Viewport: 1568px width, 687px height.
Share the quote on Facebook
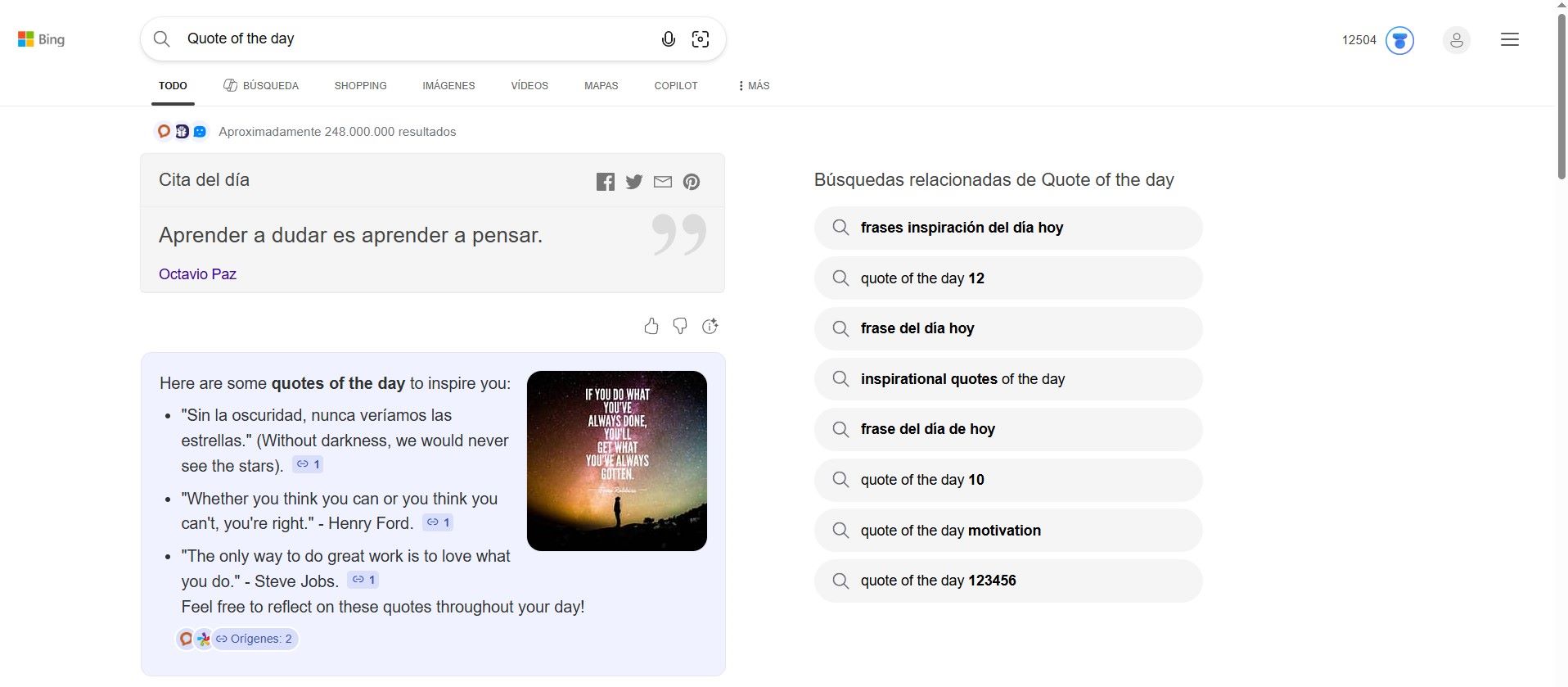[606, 182]
